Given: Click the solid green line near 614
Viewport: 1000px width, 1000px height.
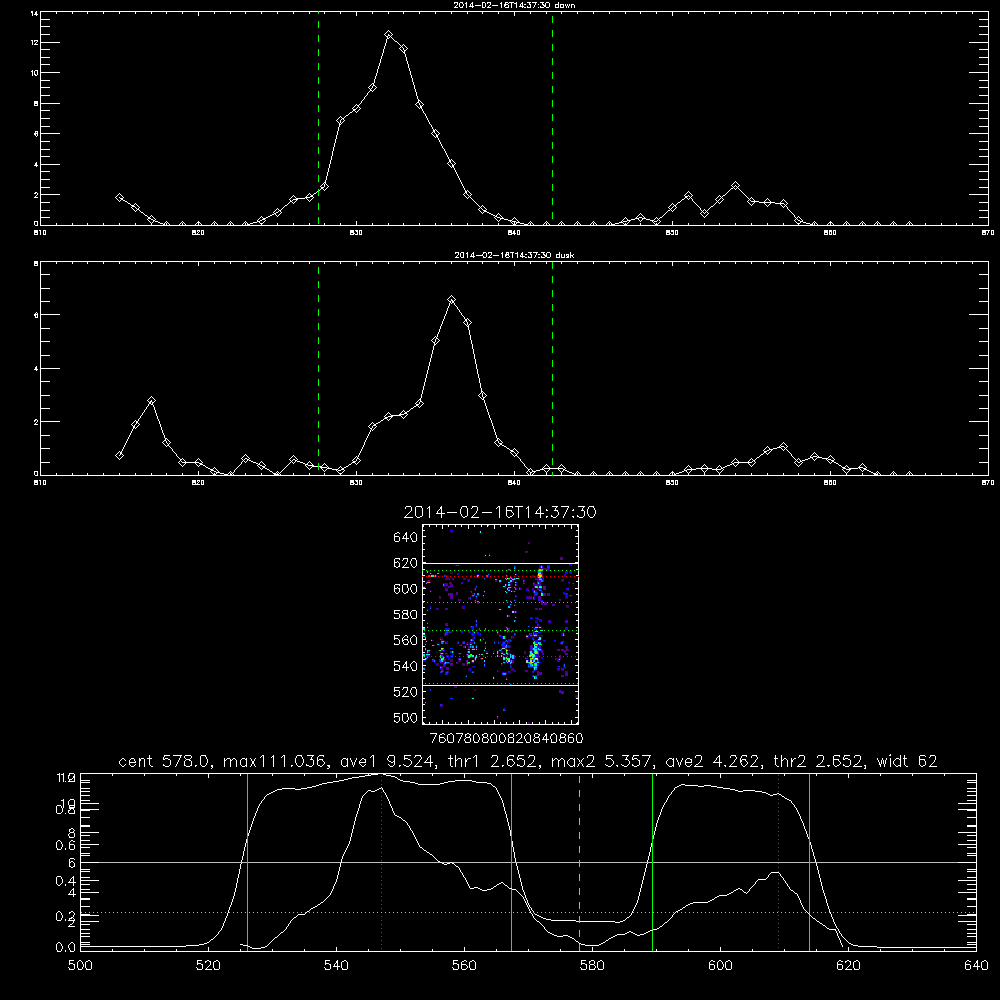Looking at the screenshot, I should click(809, 861).
